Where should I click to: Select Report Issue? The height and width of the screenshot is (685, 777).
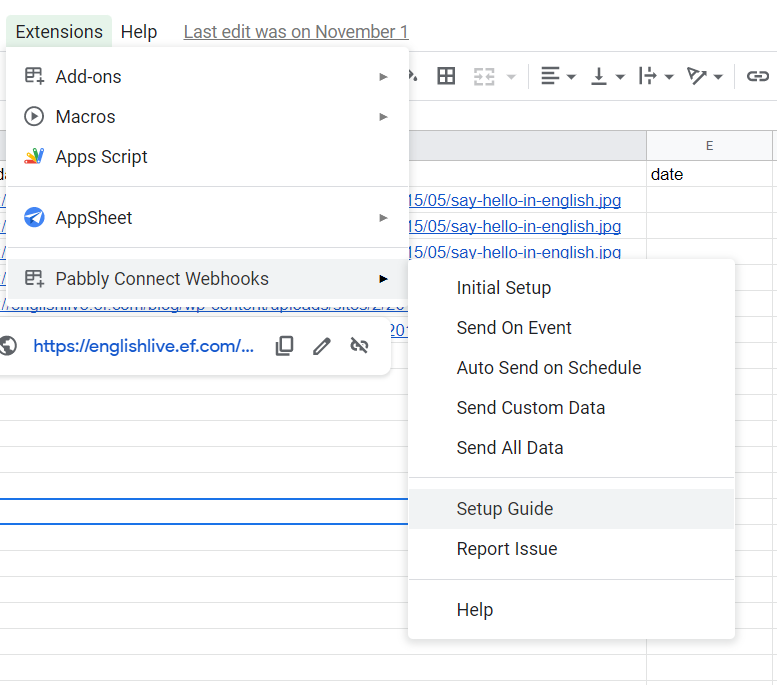(571, 549)
